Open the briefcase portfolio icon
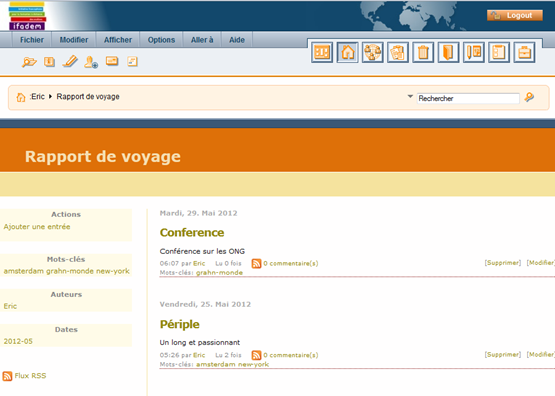 point(524,52)
